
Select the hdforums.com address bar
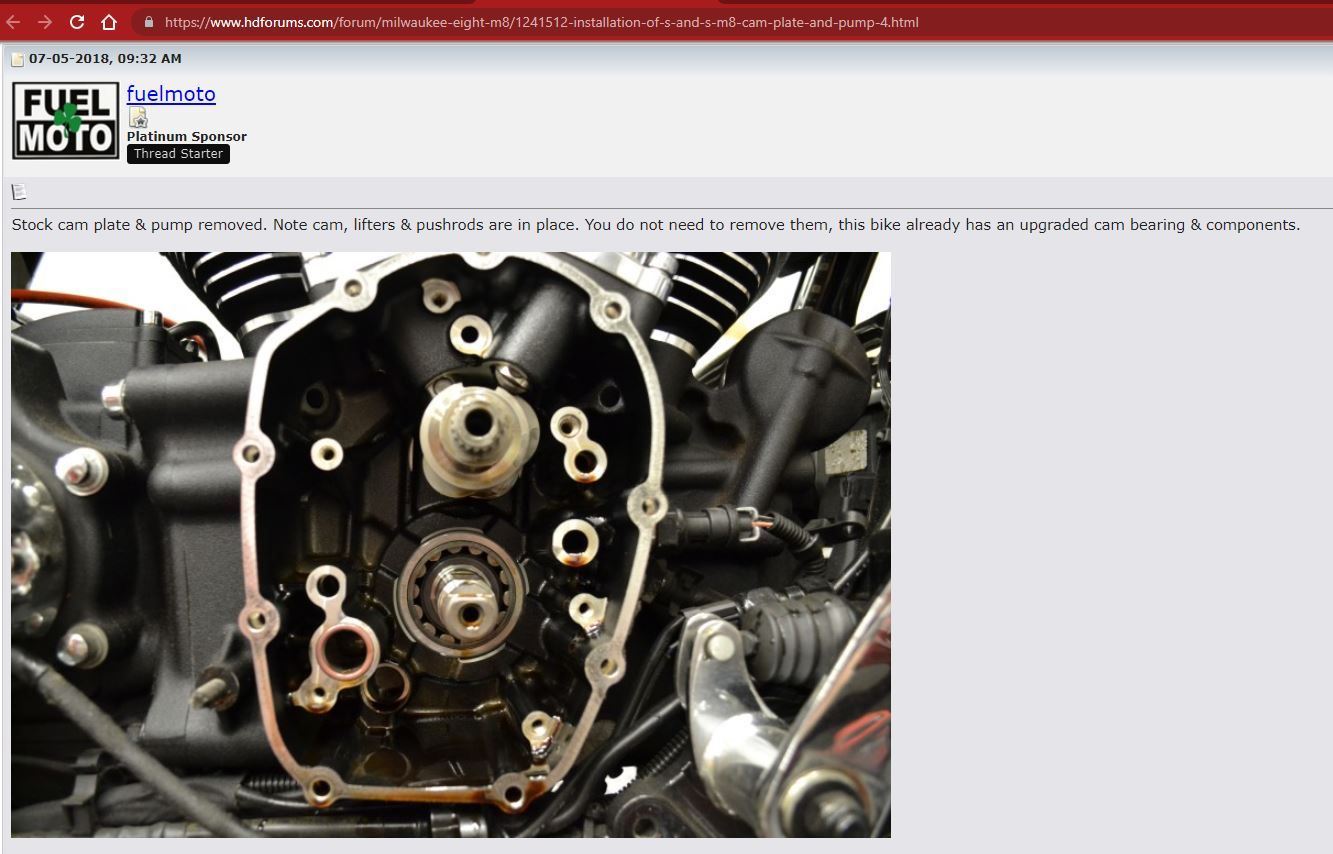point(540,22)
